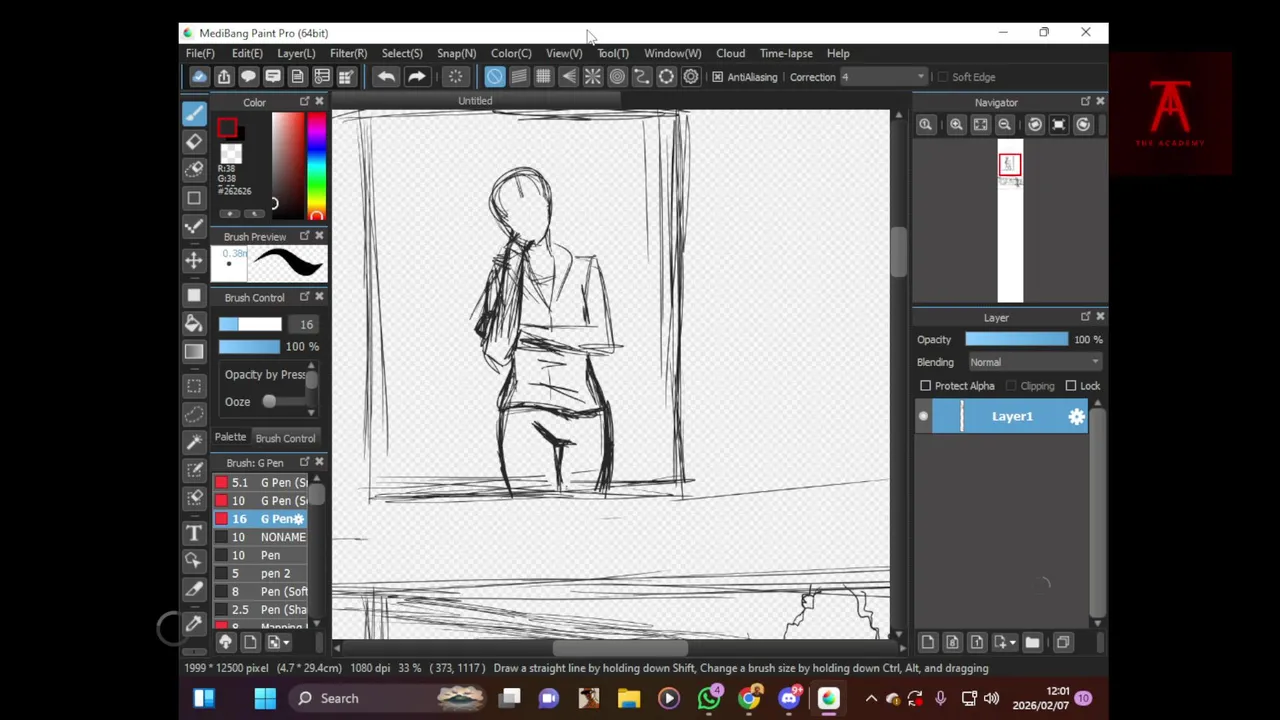
Task: Enable parallel lines snap
Action: [x=519, y=77]
